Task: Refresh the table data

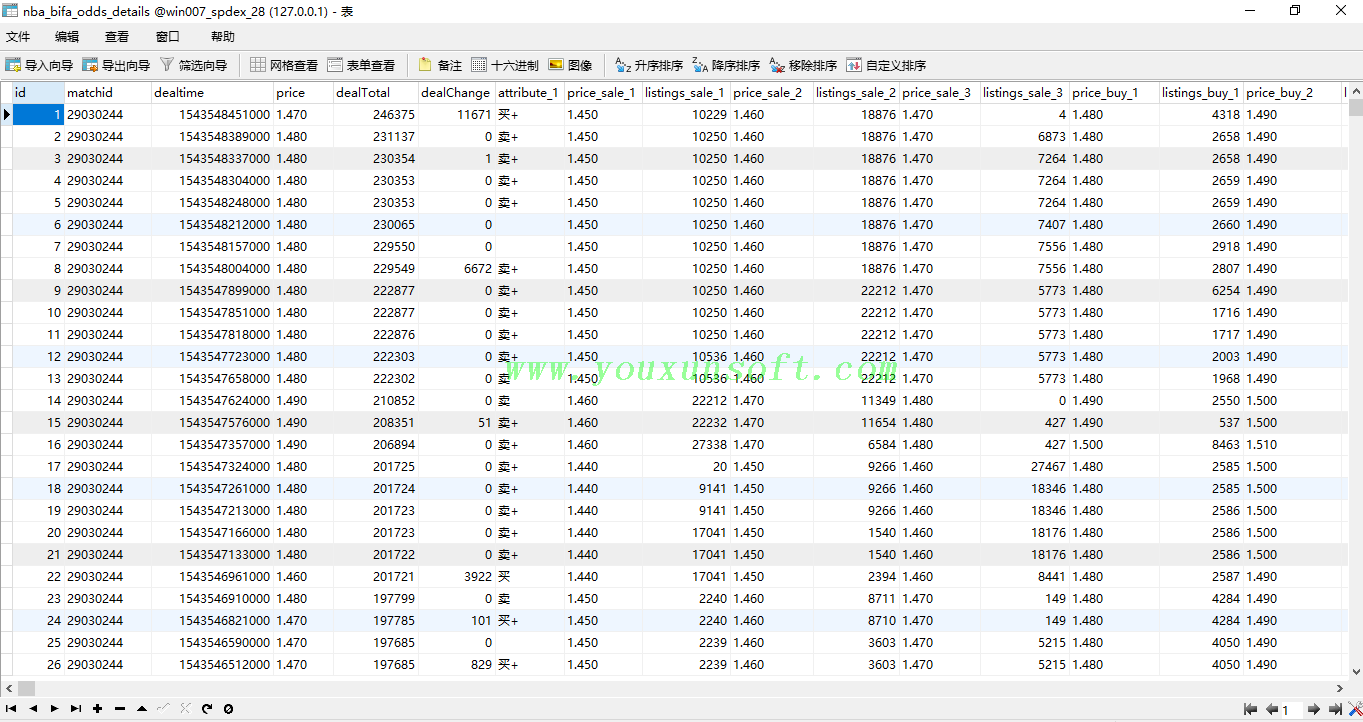Action: click(207, 709)
